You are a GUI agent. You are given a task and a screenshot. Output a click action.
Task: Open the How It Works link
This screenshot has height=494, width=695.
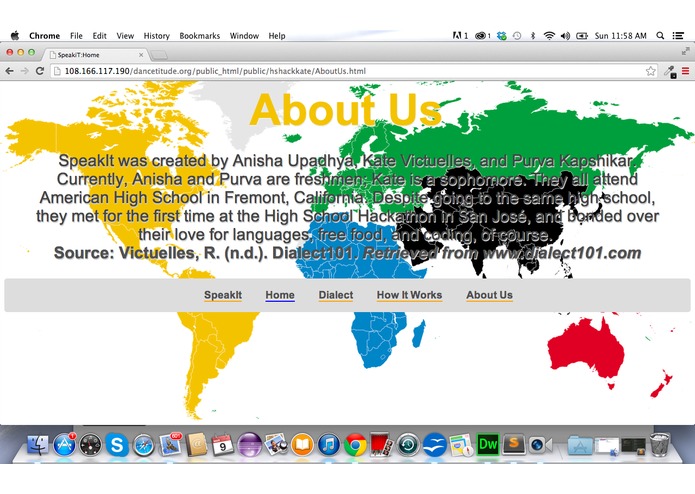(x=409, y=295)
